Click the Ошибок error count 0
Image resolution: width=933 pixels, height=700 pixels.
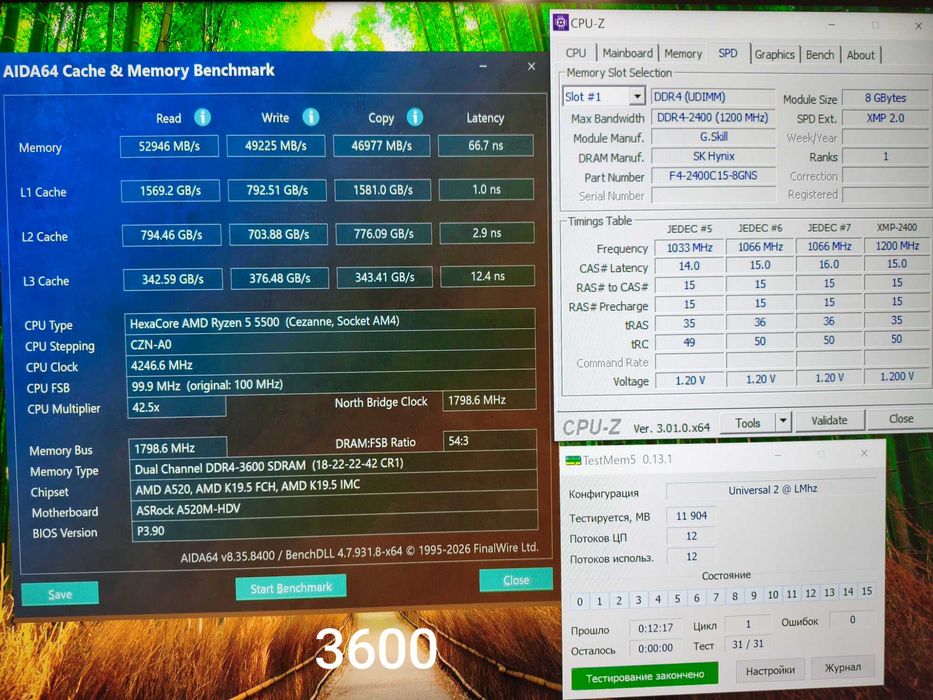coord(852,620)
